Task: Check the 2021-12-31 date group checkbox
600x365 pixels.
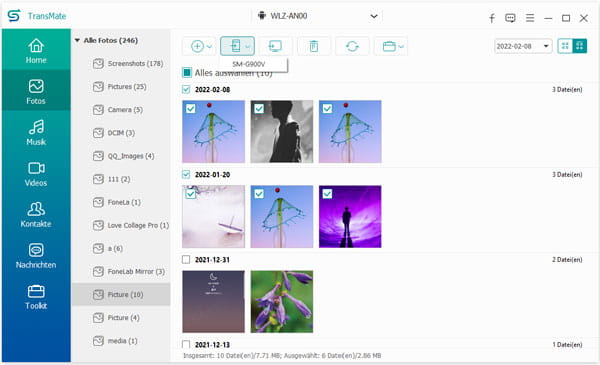Action: click(x=186, y=260)
